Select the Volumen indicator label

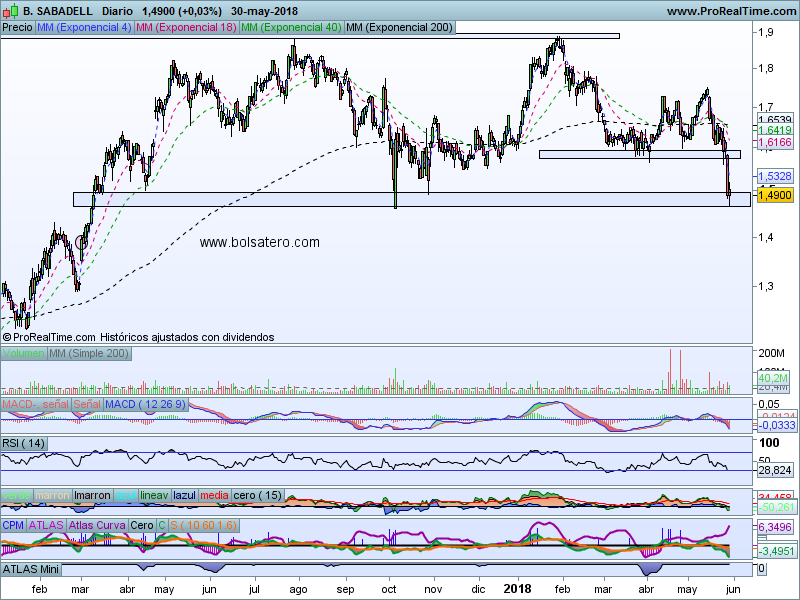(24, 354)
